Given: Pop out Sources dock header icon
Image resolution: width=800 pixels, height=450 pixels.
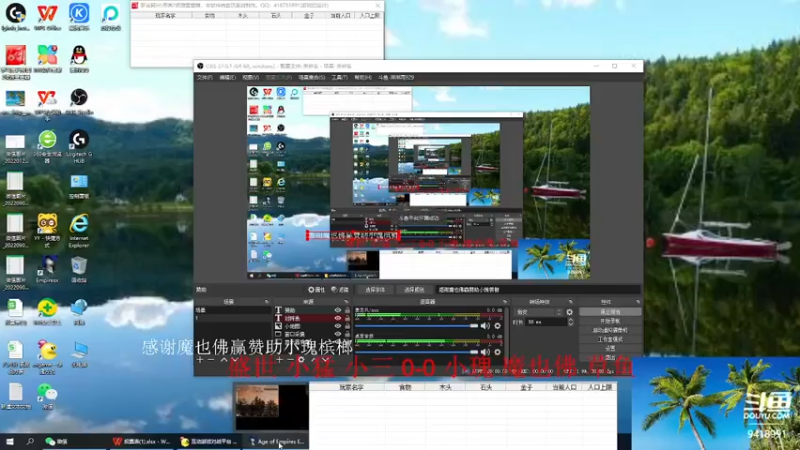Looking at the screenshot, I should click(346, 302).
